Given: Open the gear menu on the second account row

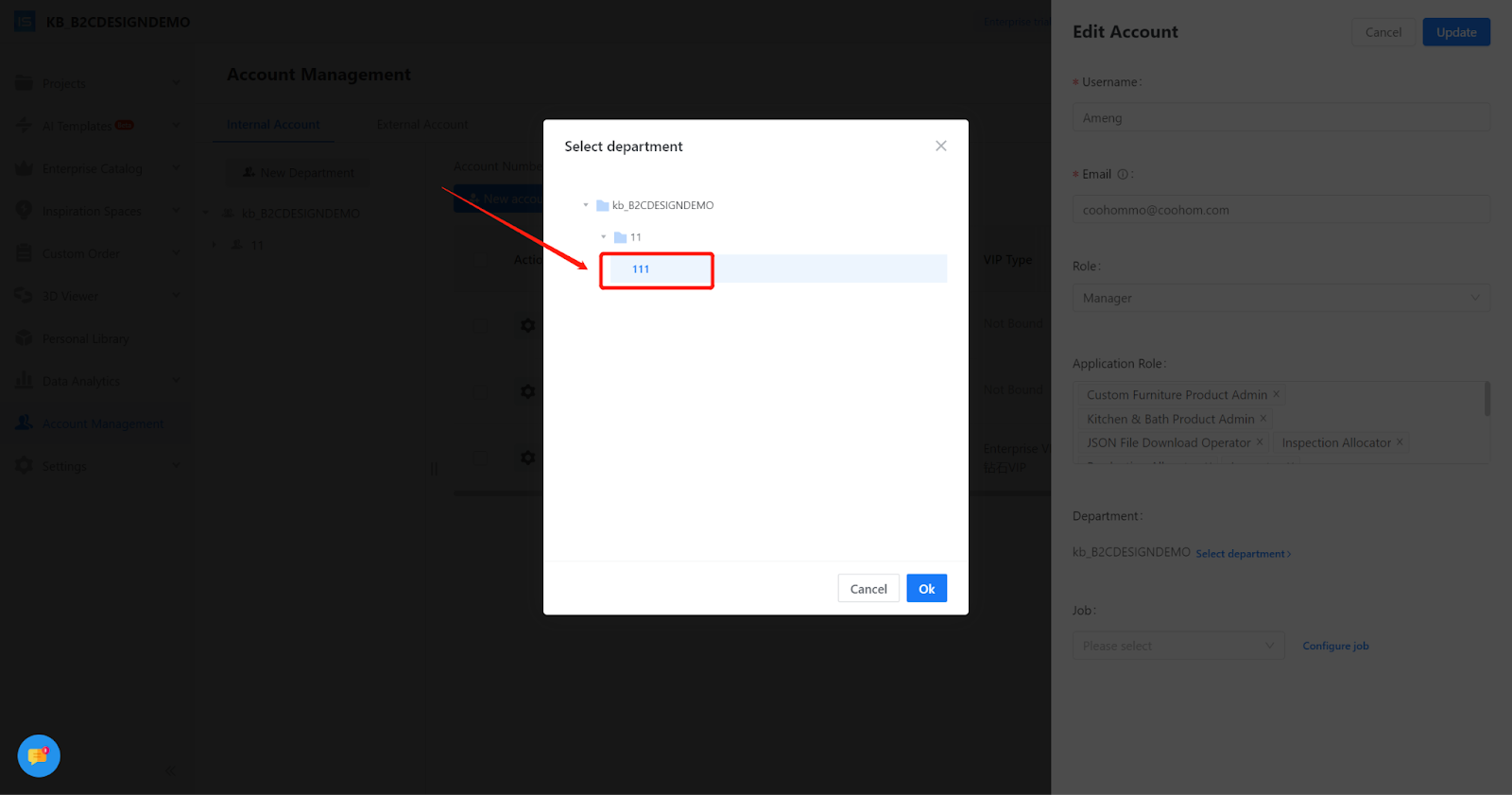Looking at the screenshot, I should point(528,391).
